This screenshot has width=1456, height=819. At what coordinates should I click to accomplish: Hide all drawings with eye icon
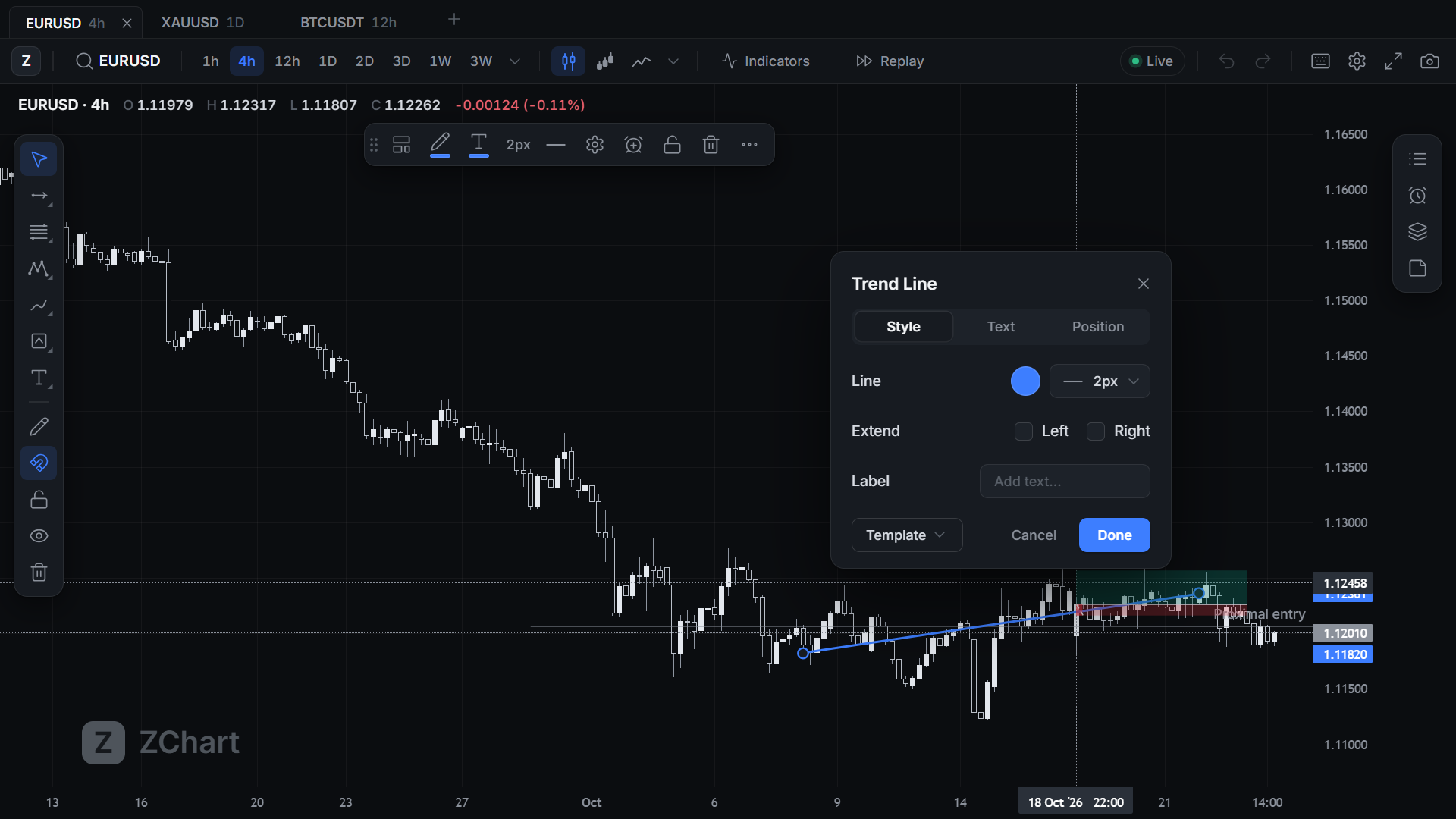point(39,535)
